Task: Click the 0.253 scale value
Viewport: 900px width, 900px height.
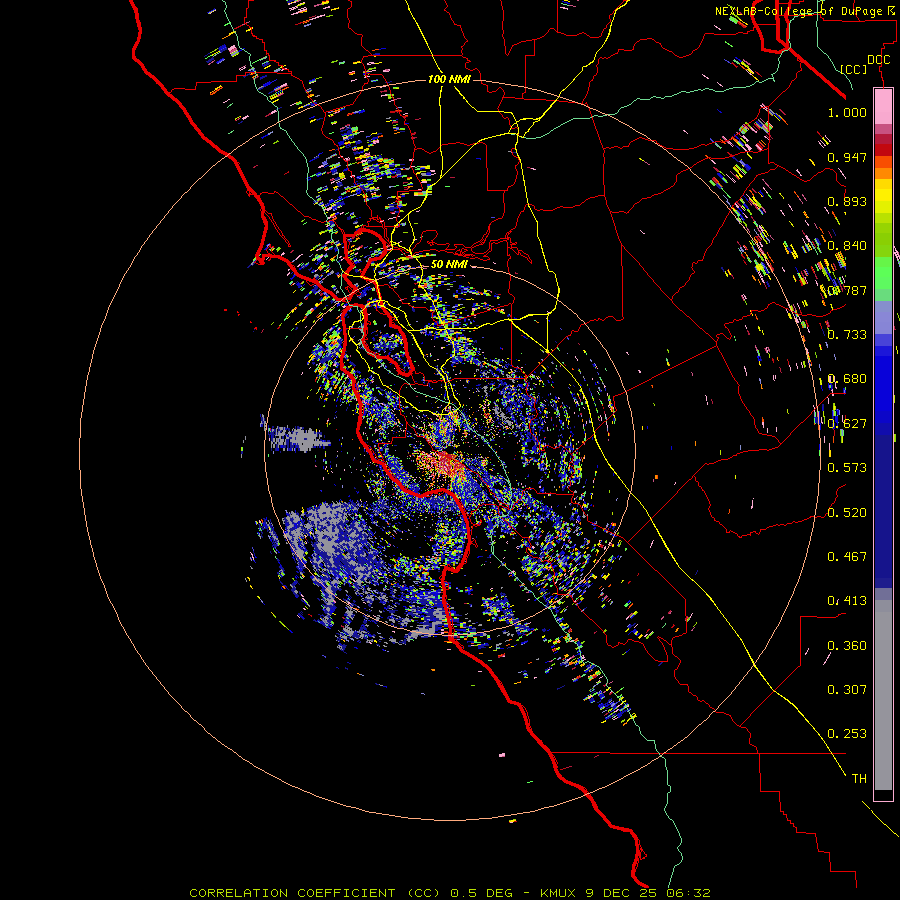Action: [847, 734]
